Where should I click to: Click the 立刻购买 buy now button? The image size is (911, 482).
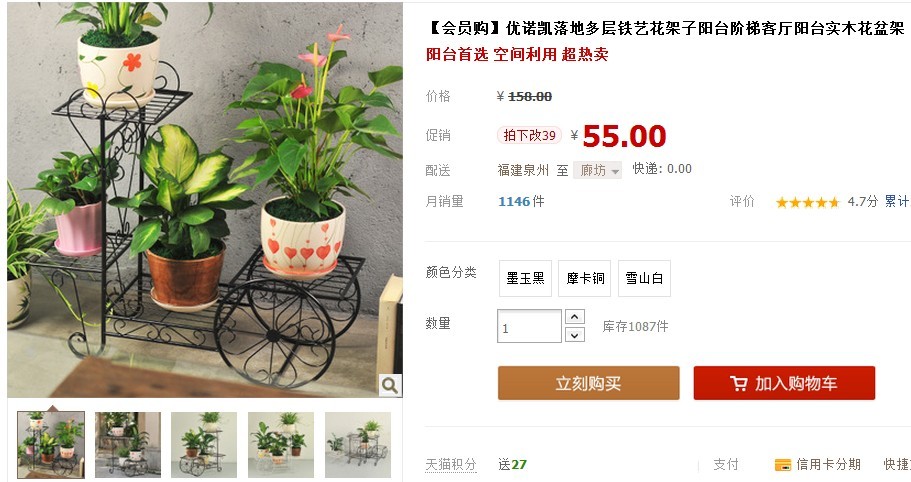[x=589, y=383]
